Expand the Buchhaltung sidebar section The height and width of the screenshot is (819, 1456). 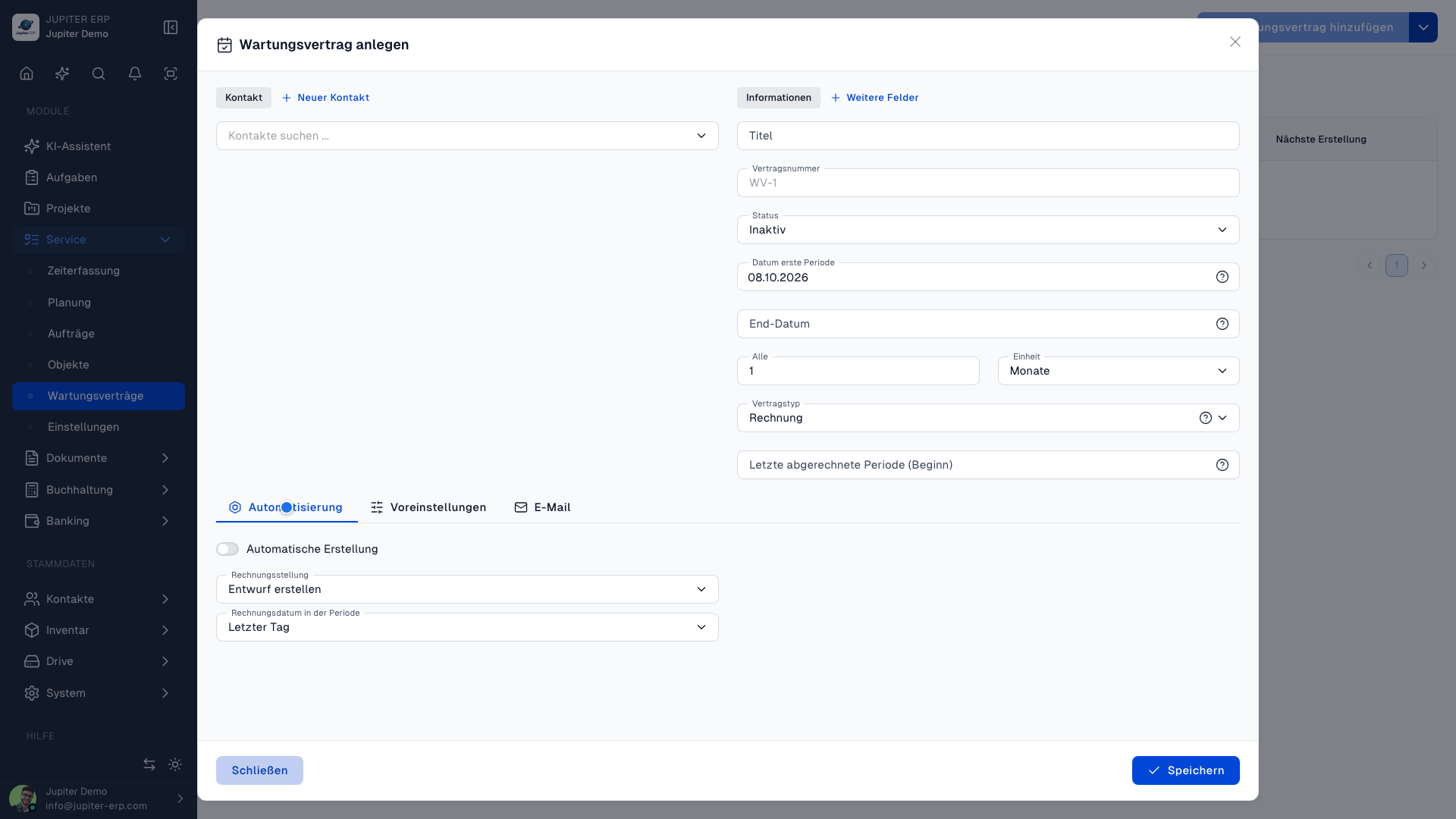click(x=99, y=490)
